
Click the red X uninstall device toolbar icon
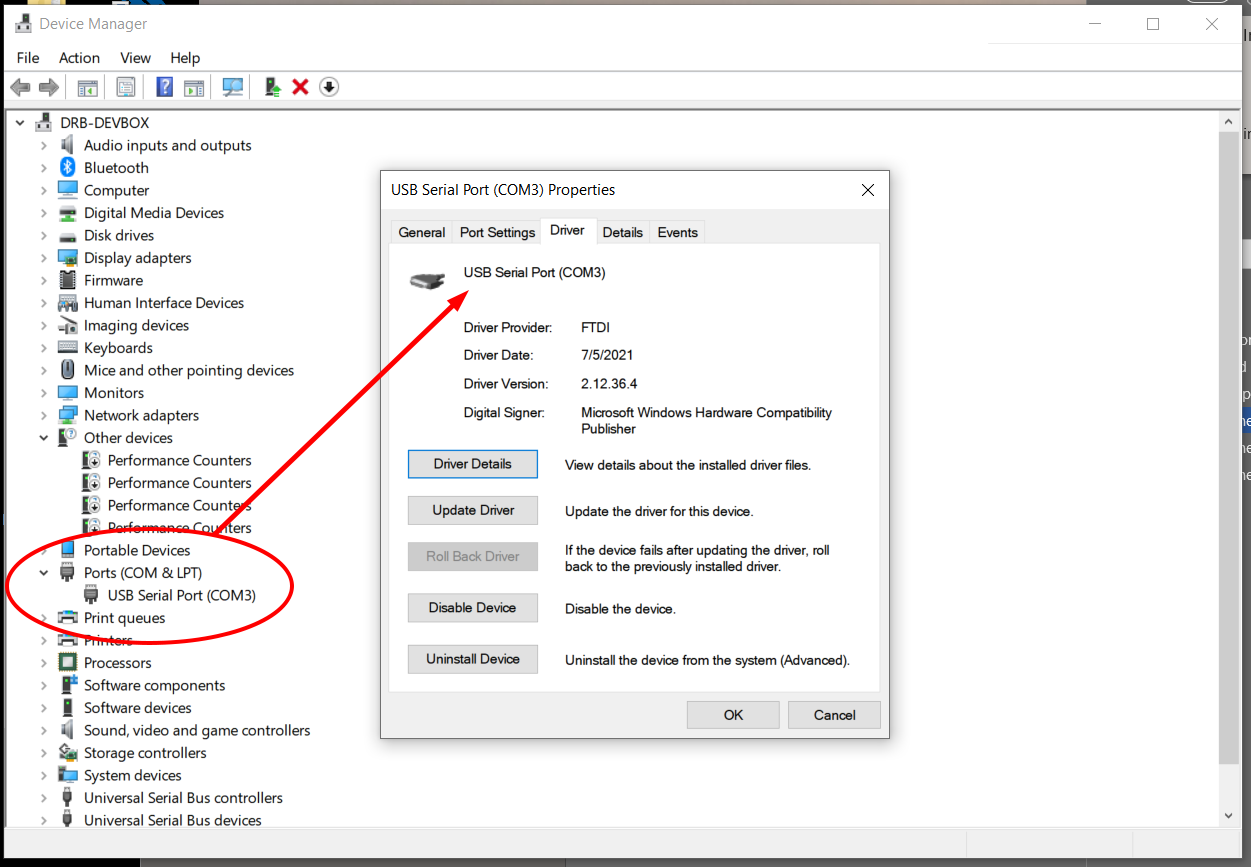pos(300,87)
